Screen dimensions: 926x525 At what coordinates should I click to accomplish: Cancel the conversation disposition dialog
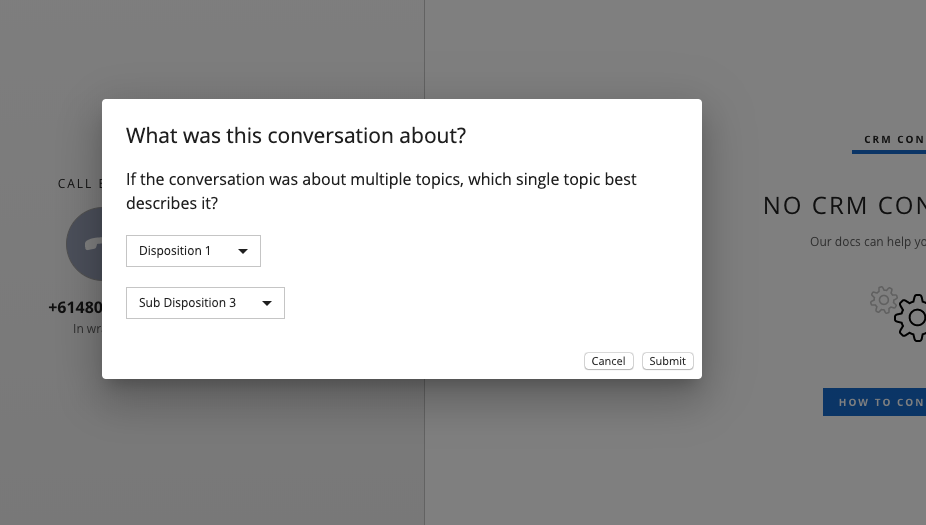[x=608, y=361]
